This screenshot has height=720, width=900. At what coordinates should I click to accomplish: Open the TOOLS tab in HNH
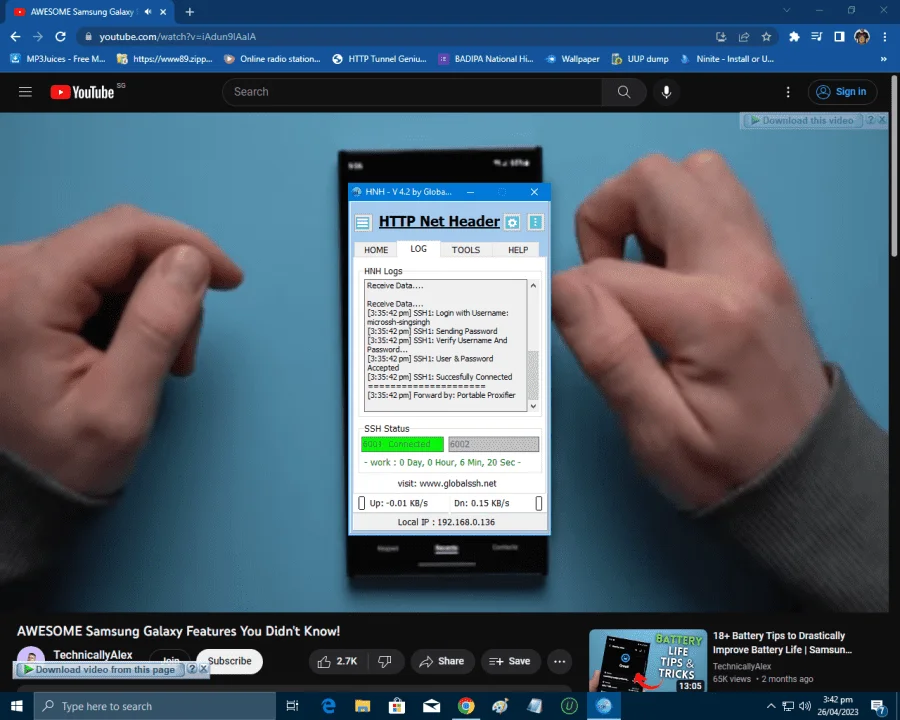(465, 250)
